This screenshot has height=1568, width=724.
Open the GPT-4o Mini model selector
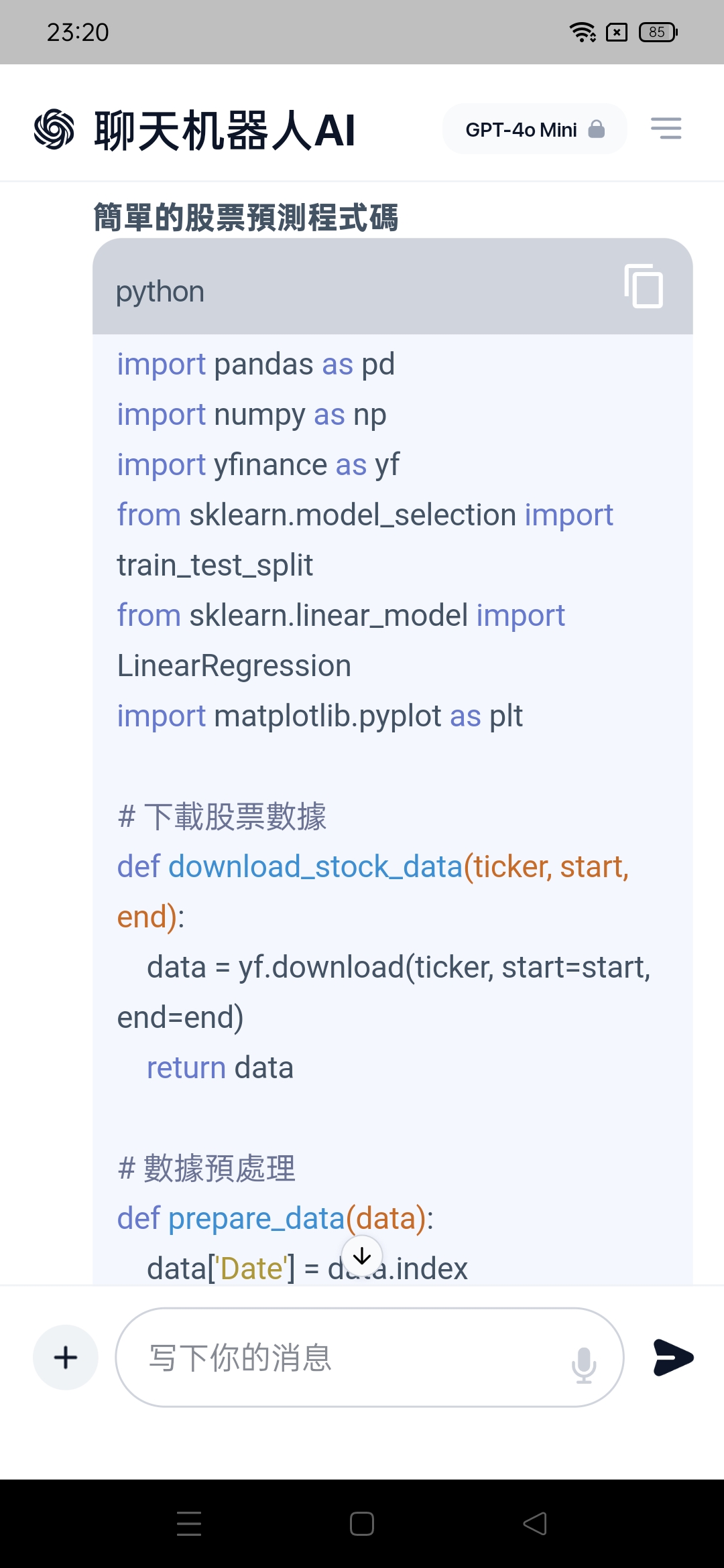535,129
